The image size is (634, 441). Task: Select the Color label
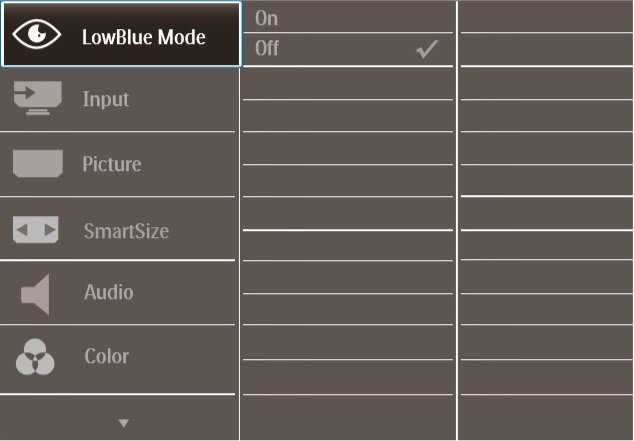[107, 356]
